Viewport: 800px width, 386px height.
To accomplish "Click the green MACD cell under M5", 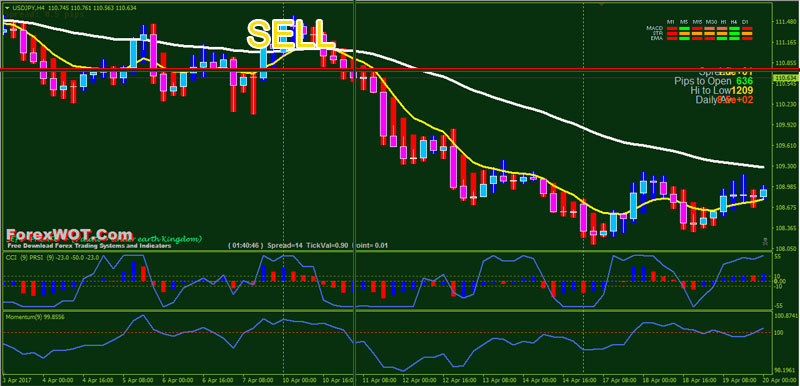I will [685, 28].
